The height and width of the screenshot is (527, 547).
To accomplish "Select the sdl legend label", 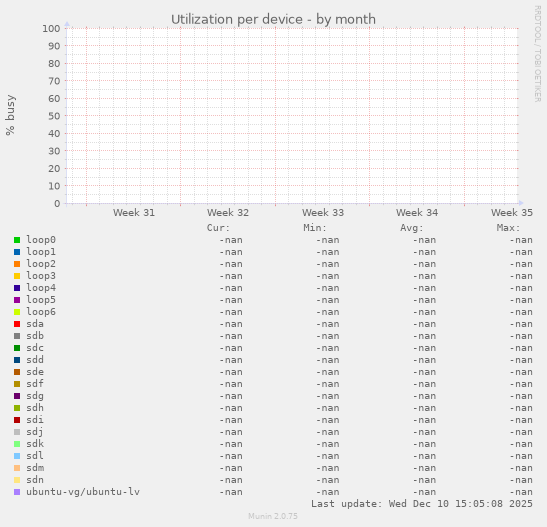I will tap(35, 456).
